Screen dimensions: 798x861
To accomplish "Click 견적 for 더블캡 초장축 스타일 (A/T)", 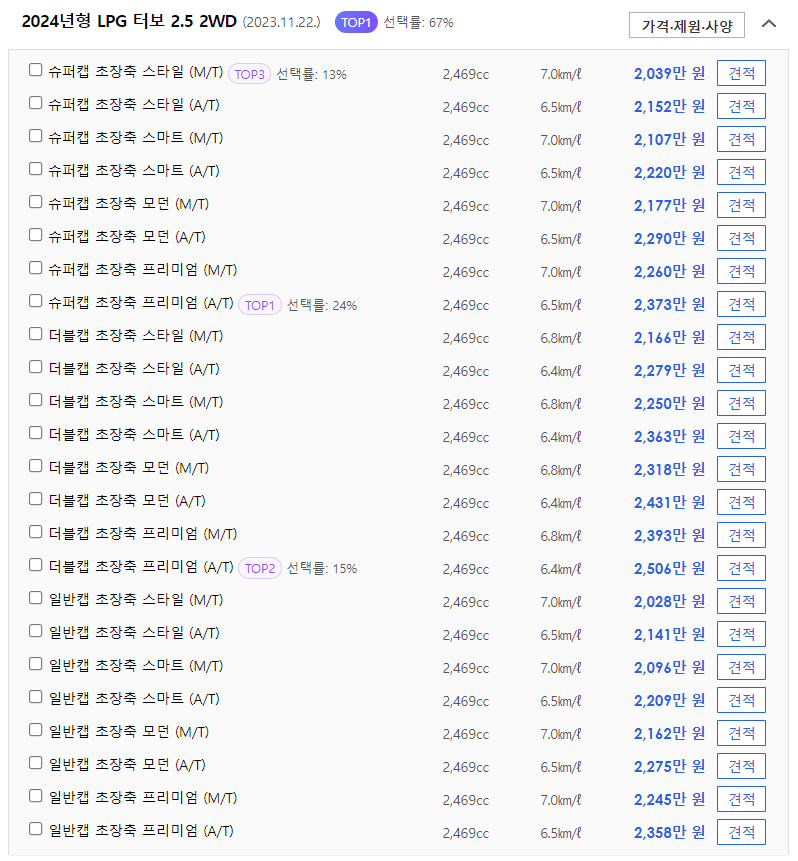I will [x=741, y=370].
